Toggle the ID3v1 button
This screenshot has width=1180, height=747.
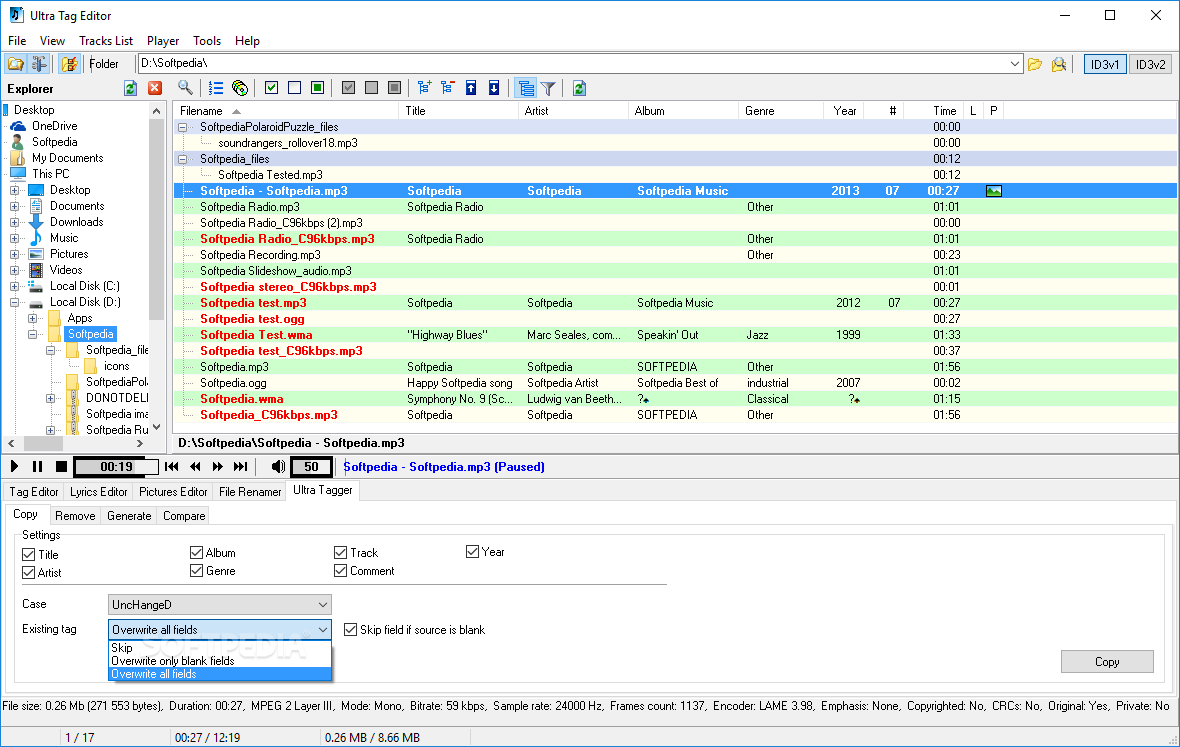[1105, 64]
